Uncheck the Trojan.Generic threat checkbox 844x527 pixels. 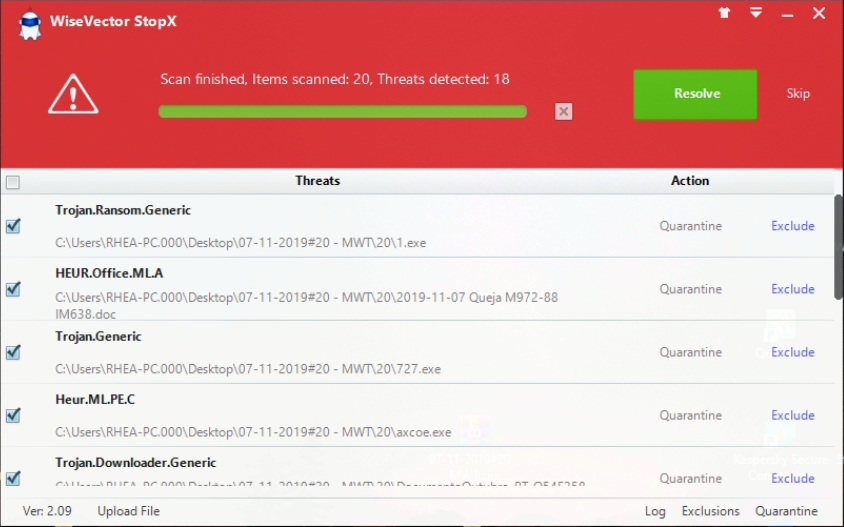point(13,352)
